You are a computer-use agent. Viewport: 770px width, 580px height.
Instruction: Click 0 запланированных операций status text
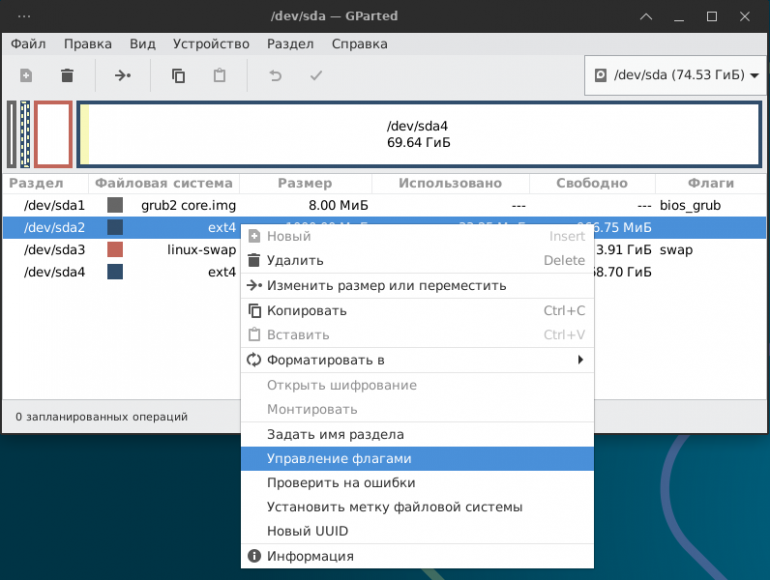101,416
